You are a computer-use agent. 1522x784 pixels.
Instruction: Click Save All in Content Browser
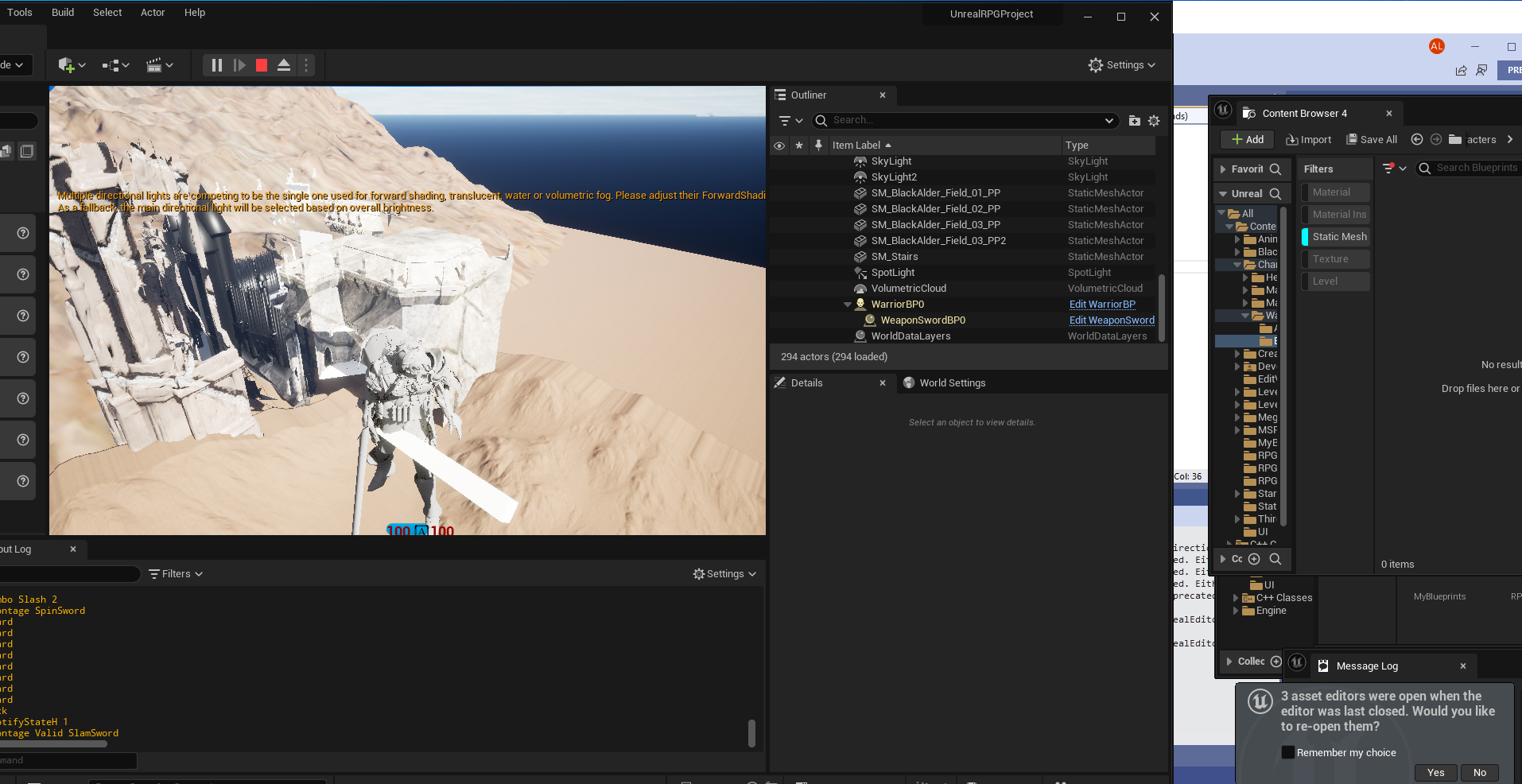[x=1372, y=139]
